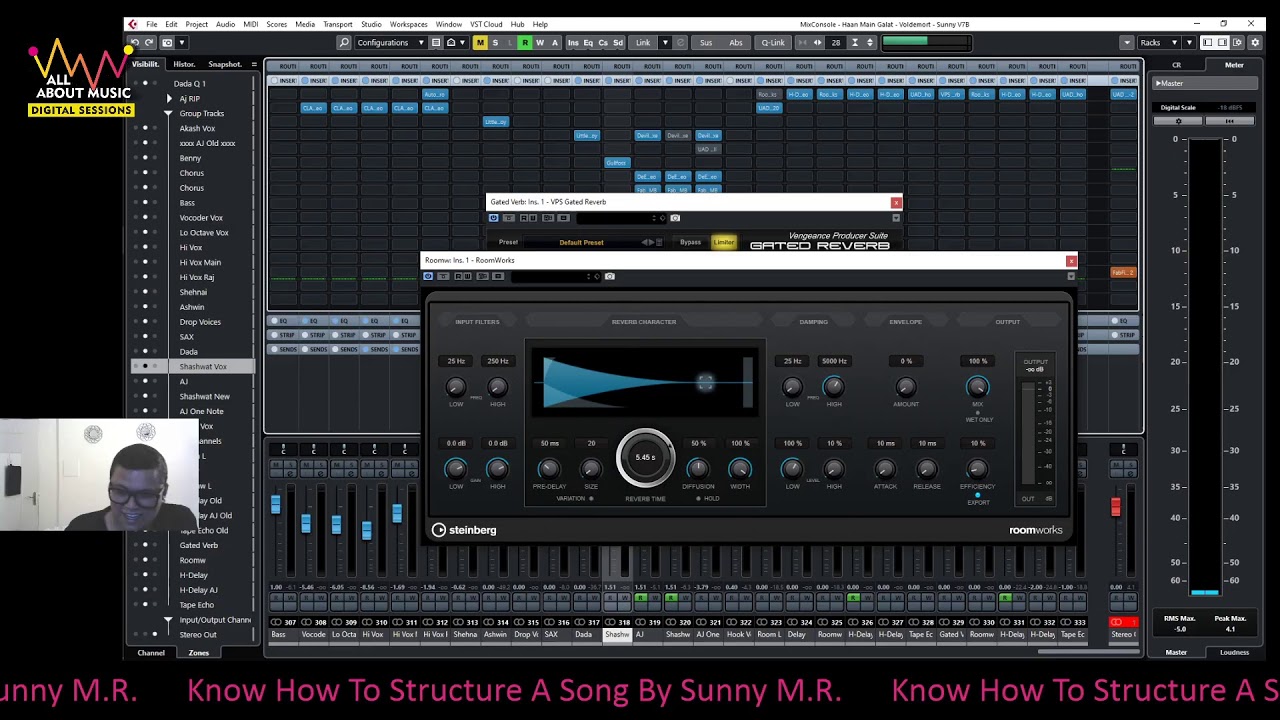Switch to the Meter tab
The height and width of the screenshot is (720, 1280).
click(x=1234, y=65)
